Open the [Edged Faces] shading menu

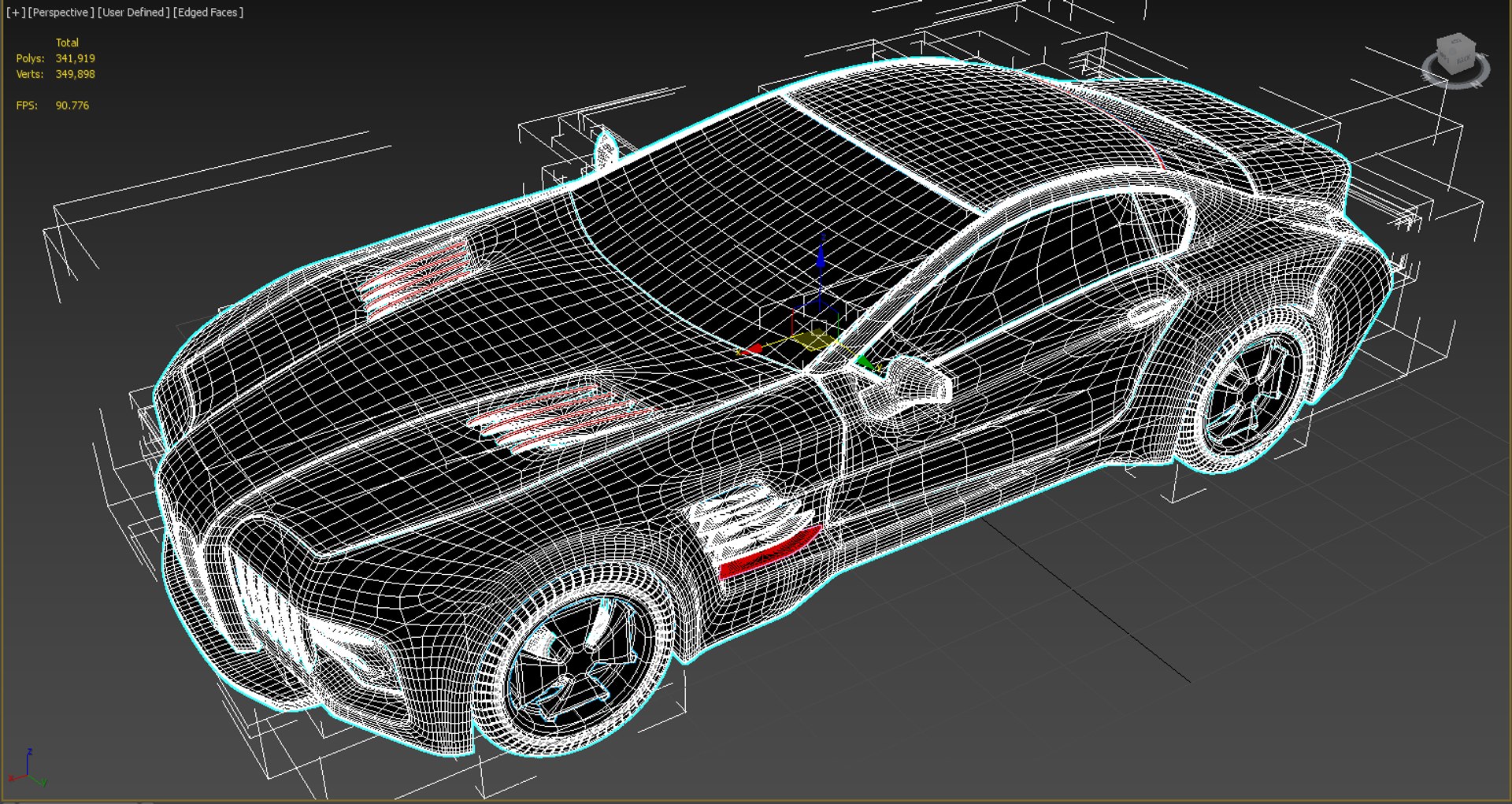[x=209, y=13]
